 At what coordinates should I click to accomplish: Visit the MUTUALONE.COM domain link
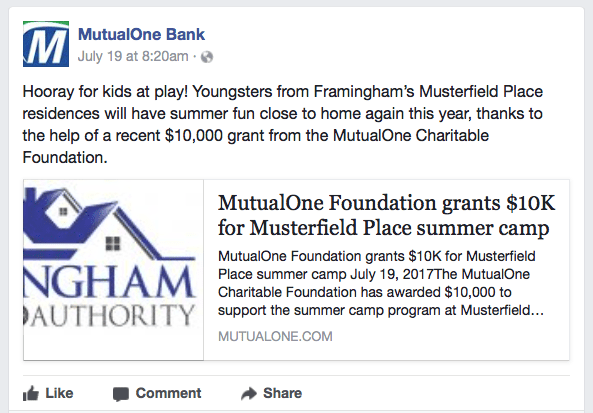[275, 336]
